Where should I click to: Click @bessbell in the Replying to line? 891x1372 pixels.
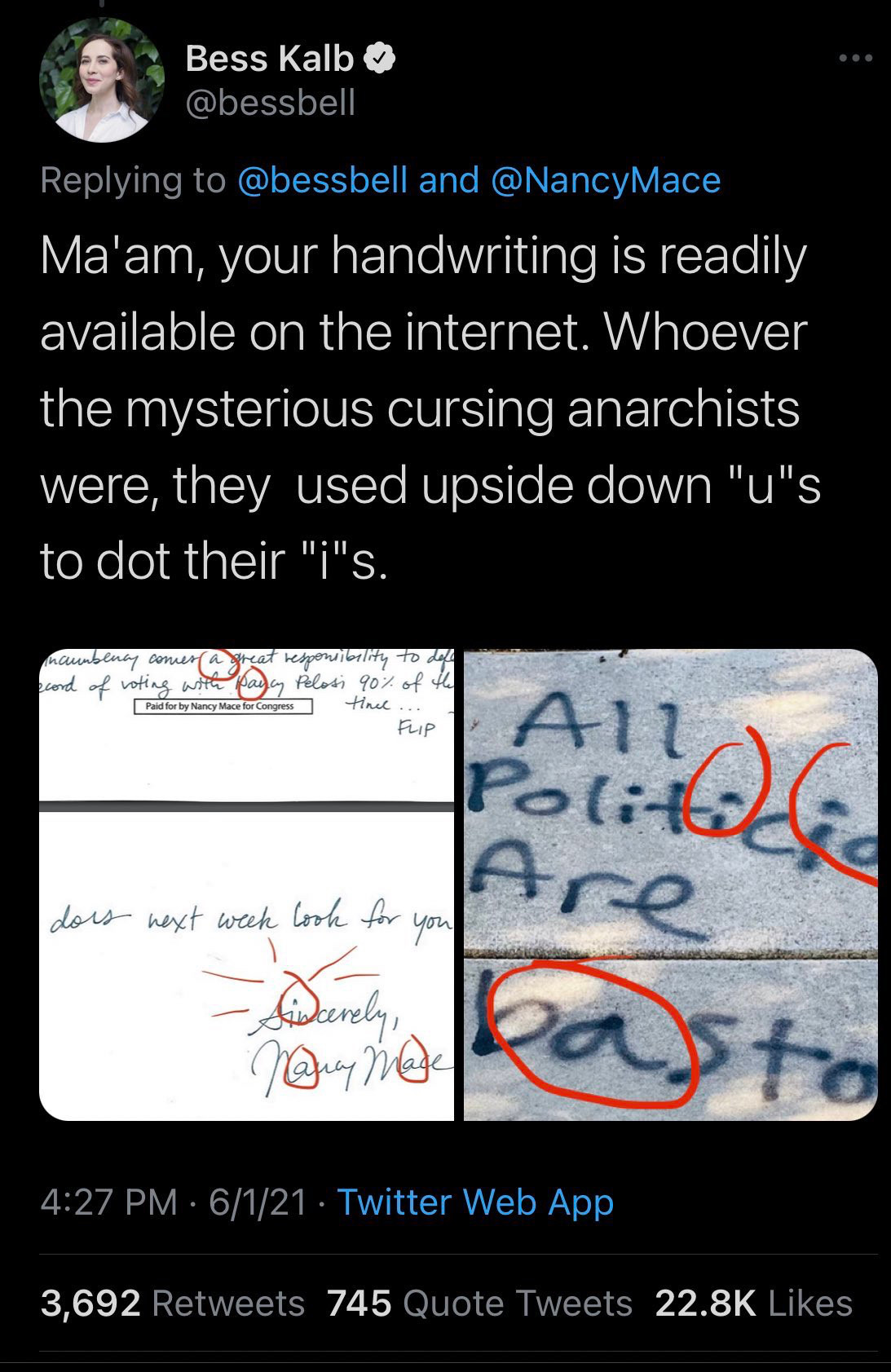322,180
